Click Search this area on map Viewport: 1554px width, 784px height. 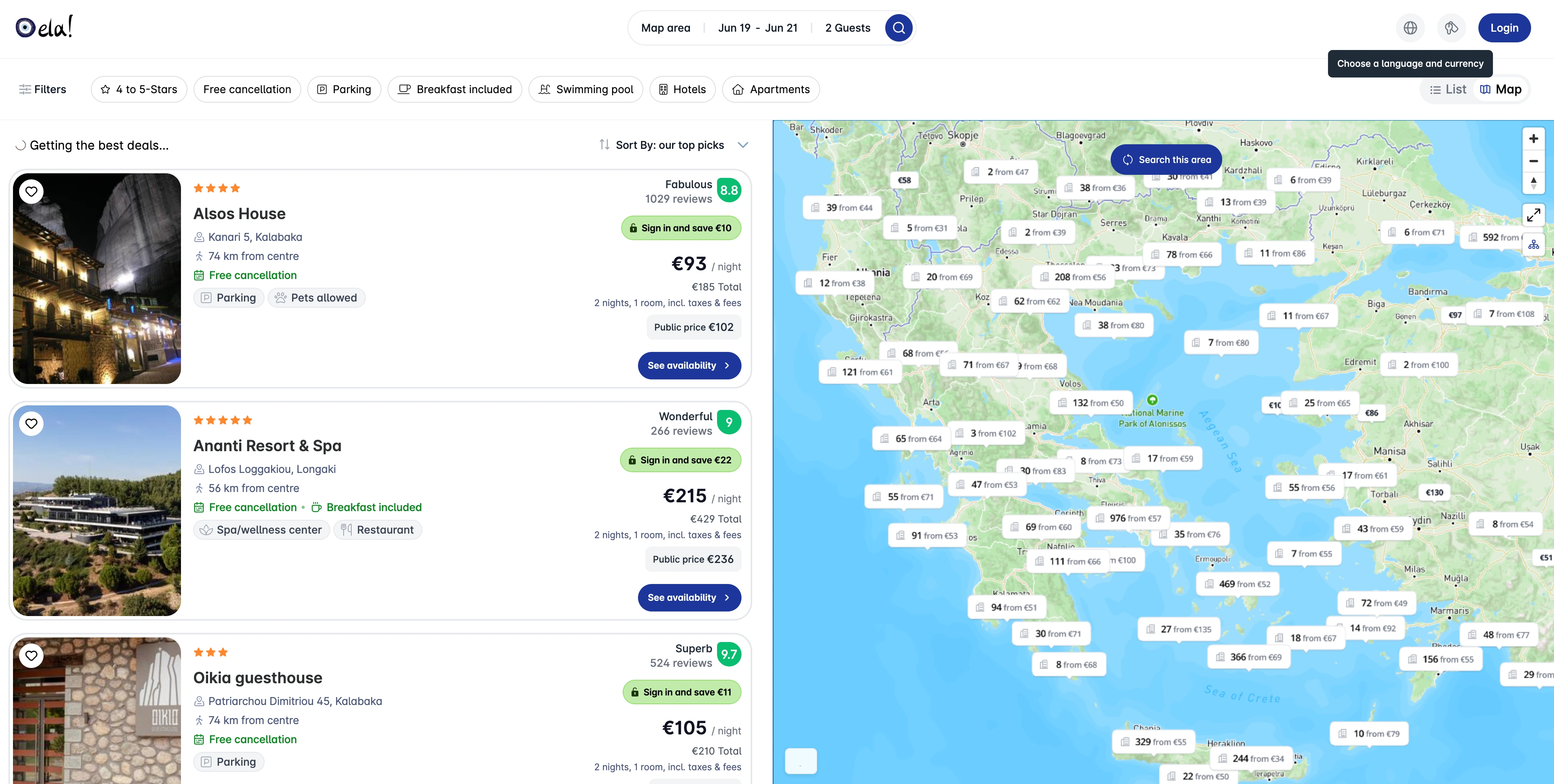(x=1165, y=160)
